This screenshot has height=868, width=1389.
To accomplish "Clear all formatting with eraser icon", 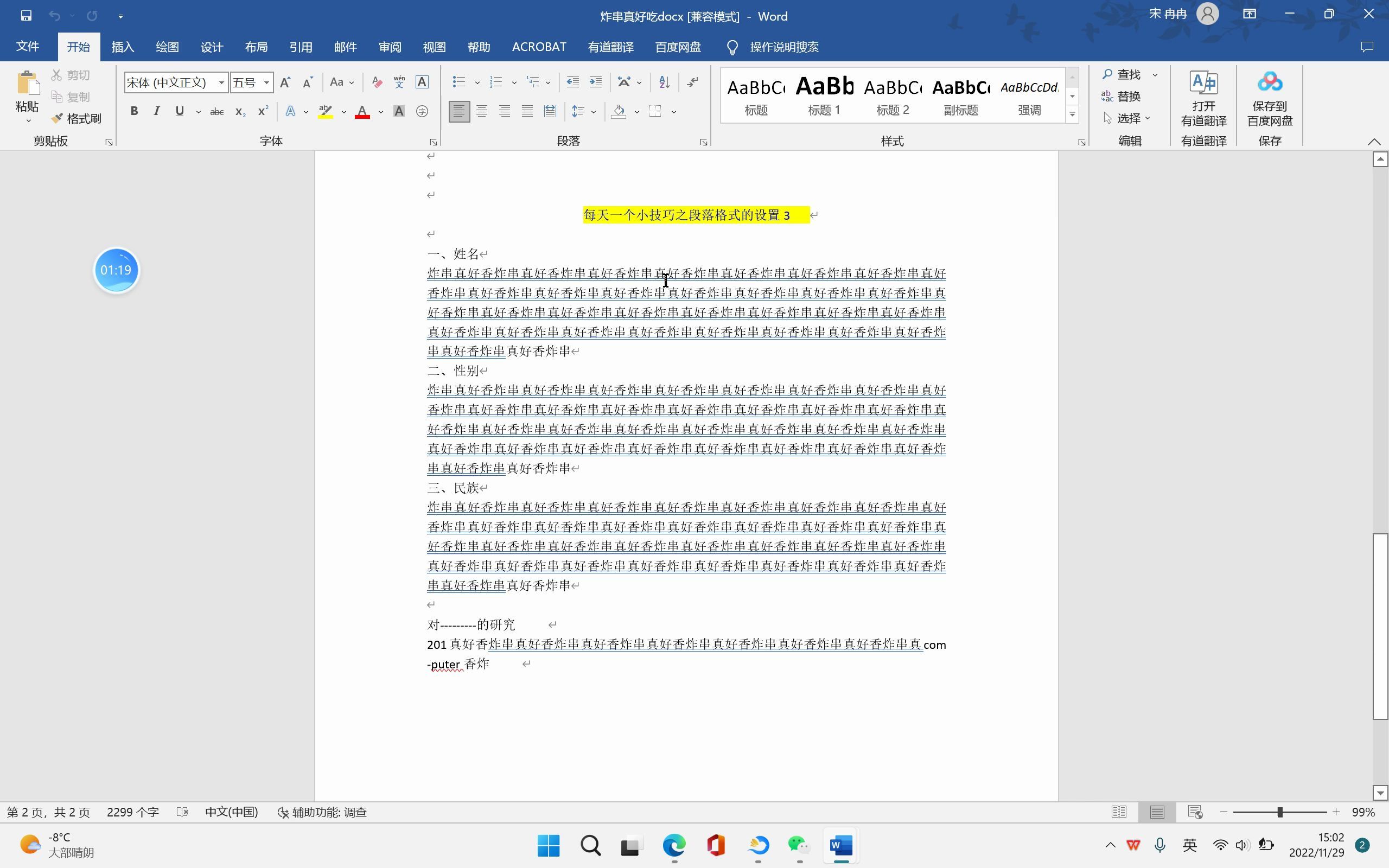I will (x=377, y=82).
